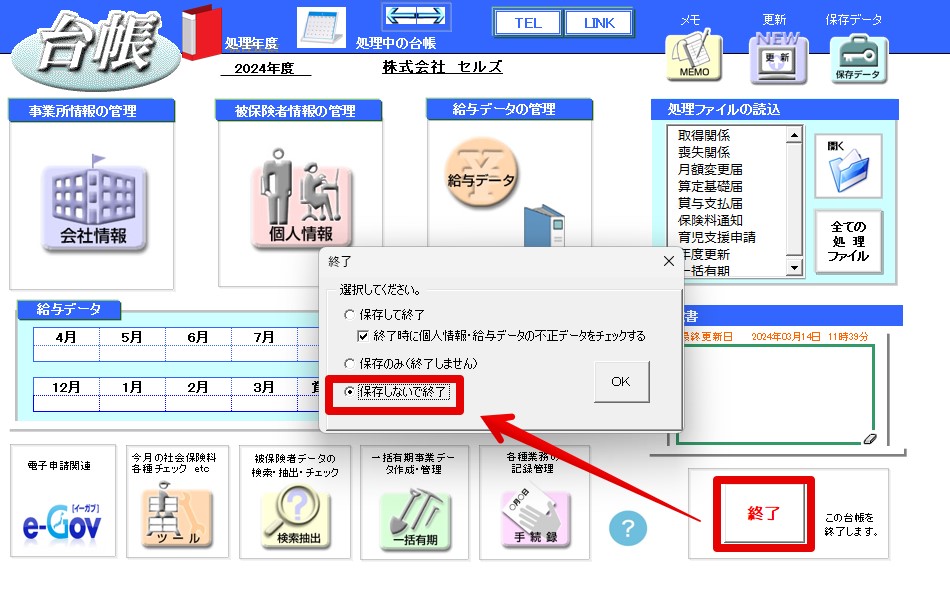Click the list scrollbar down arrow
Screen dimensions: 950x589
pyautogui.click(x=794, y=267)
